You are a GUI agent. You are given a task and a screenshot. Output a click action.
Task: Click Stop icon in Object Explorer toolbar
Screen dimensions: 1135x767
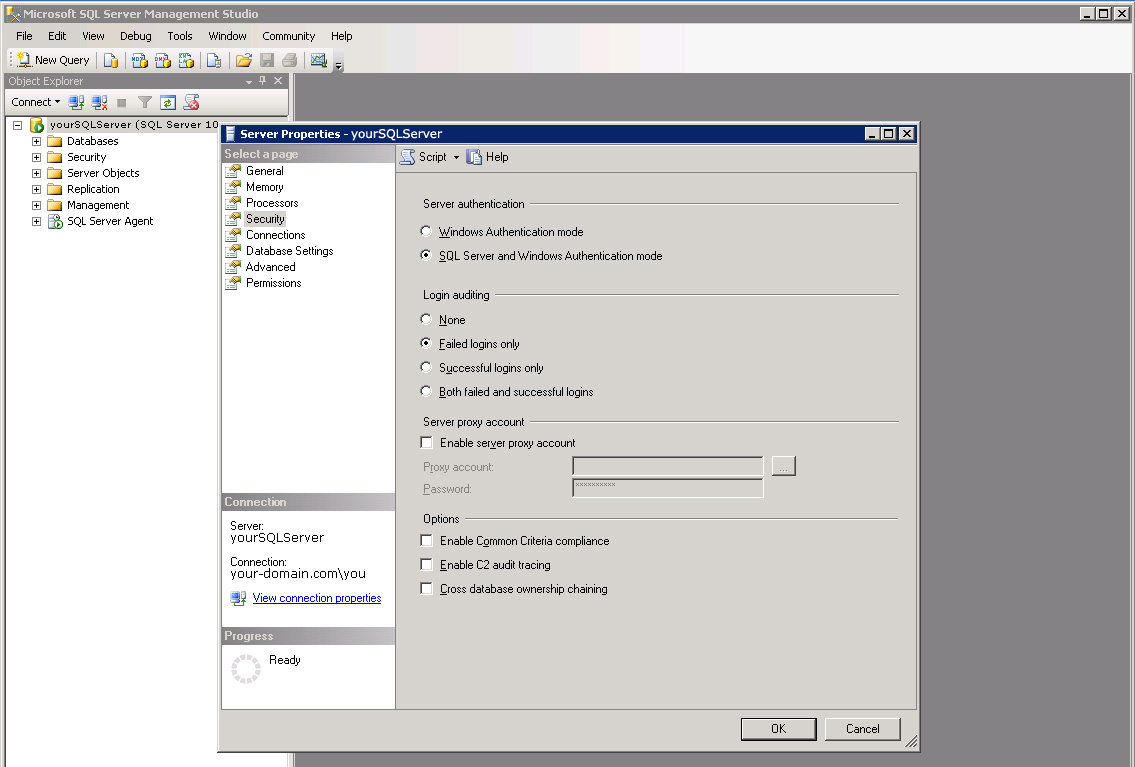click(x=122, y=103)
